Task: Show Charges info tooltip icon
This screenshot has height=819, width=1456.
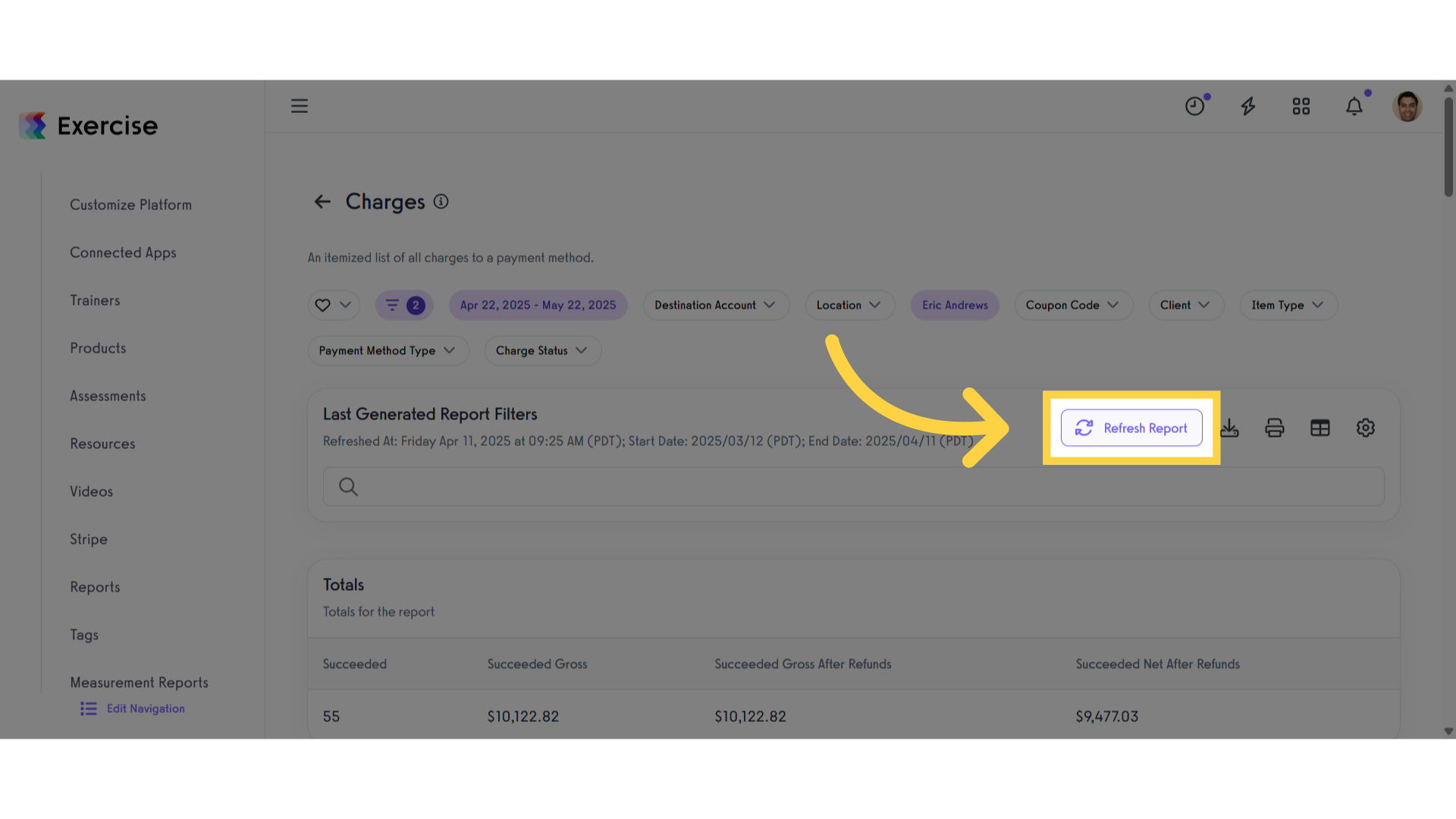Action: [441, 202]
